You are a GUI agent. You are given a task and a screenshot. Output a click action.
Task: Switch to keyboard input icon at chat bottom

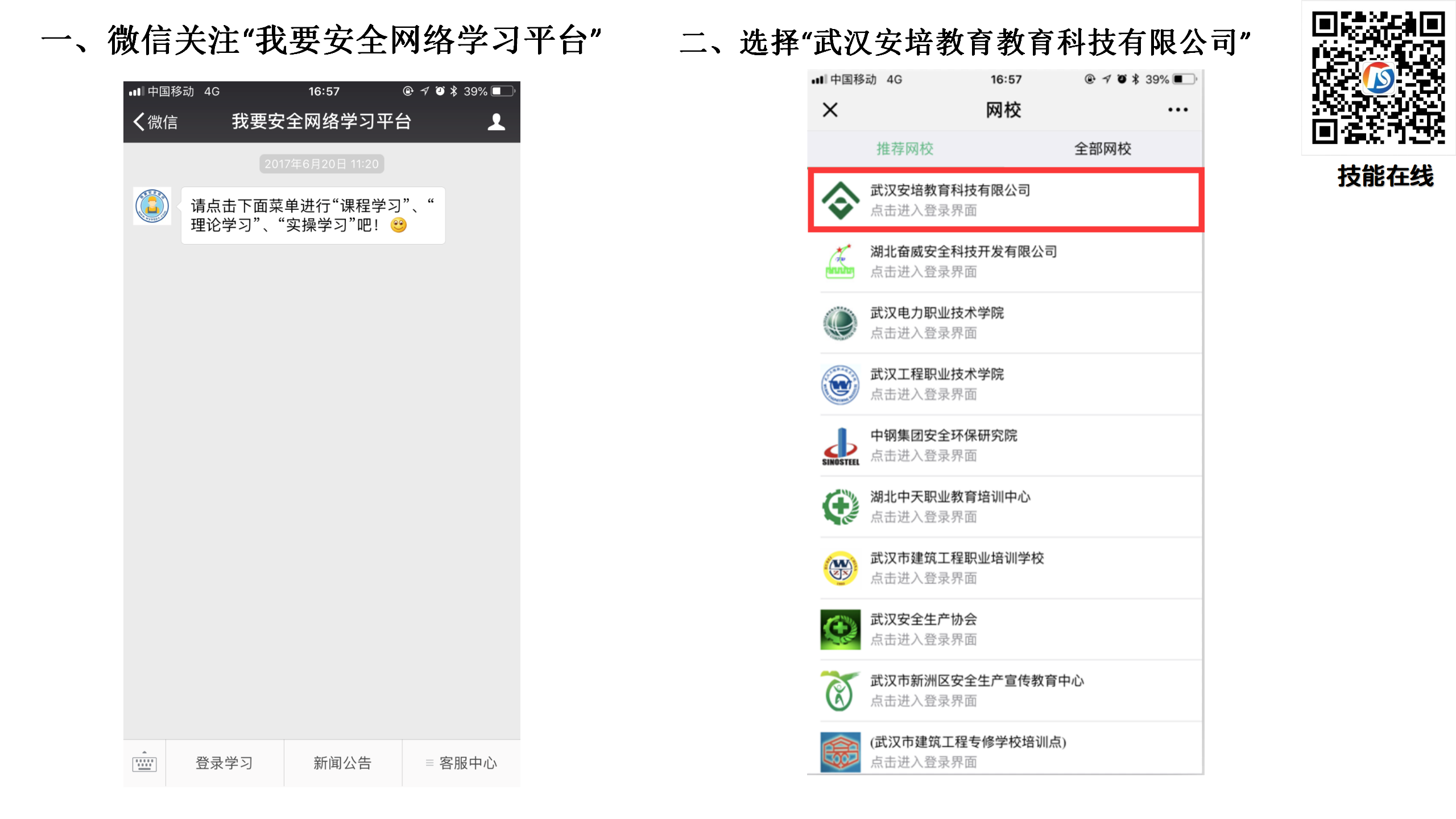tap(144, 762)
